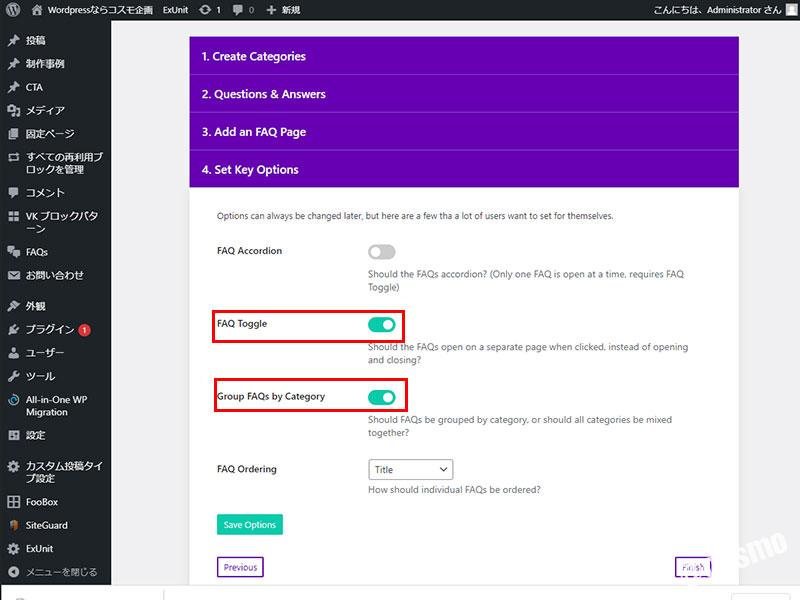Turn off the FAQ Toggle switch

(381, 324)
